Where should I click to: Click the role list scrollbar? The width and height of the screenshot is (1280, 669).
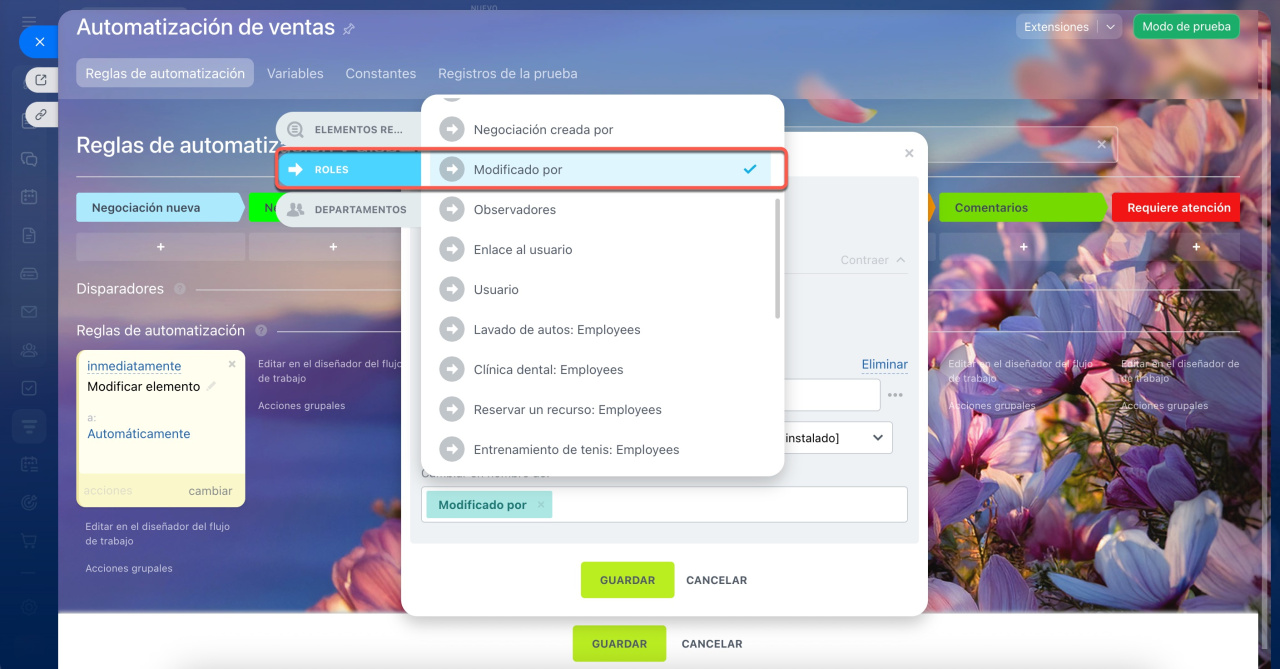pos(777,258)
